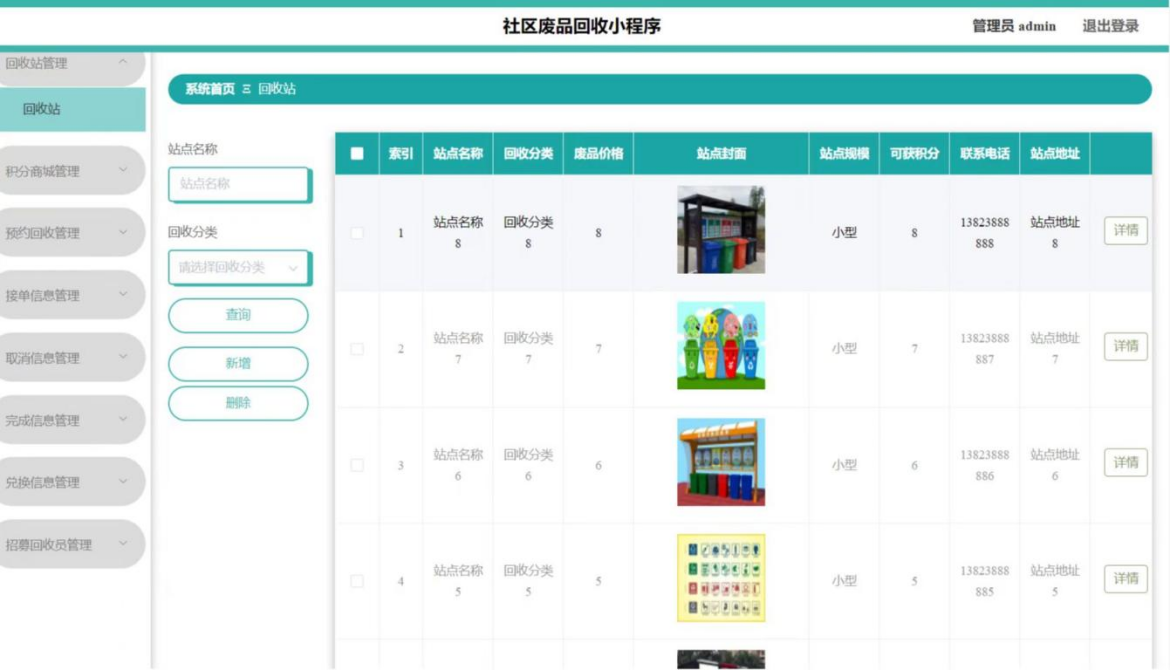The width and height of the screenshot is (1171, 671).
Task: Click the 社区废品回收小程序 page title
Action: 582,26
